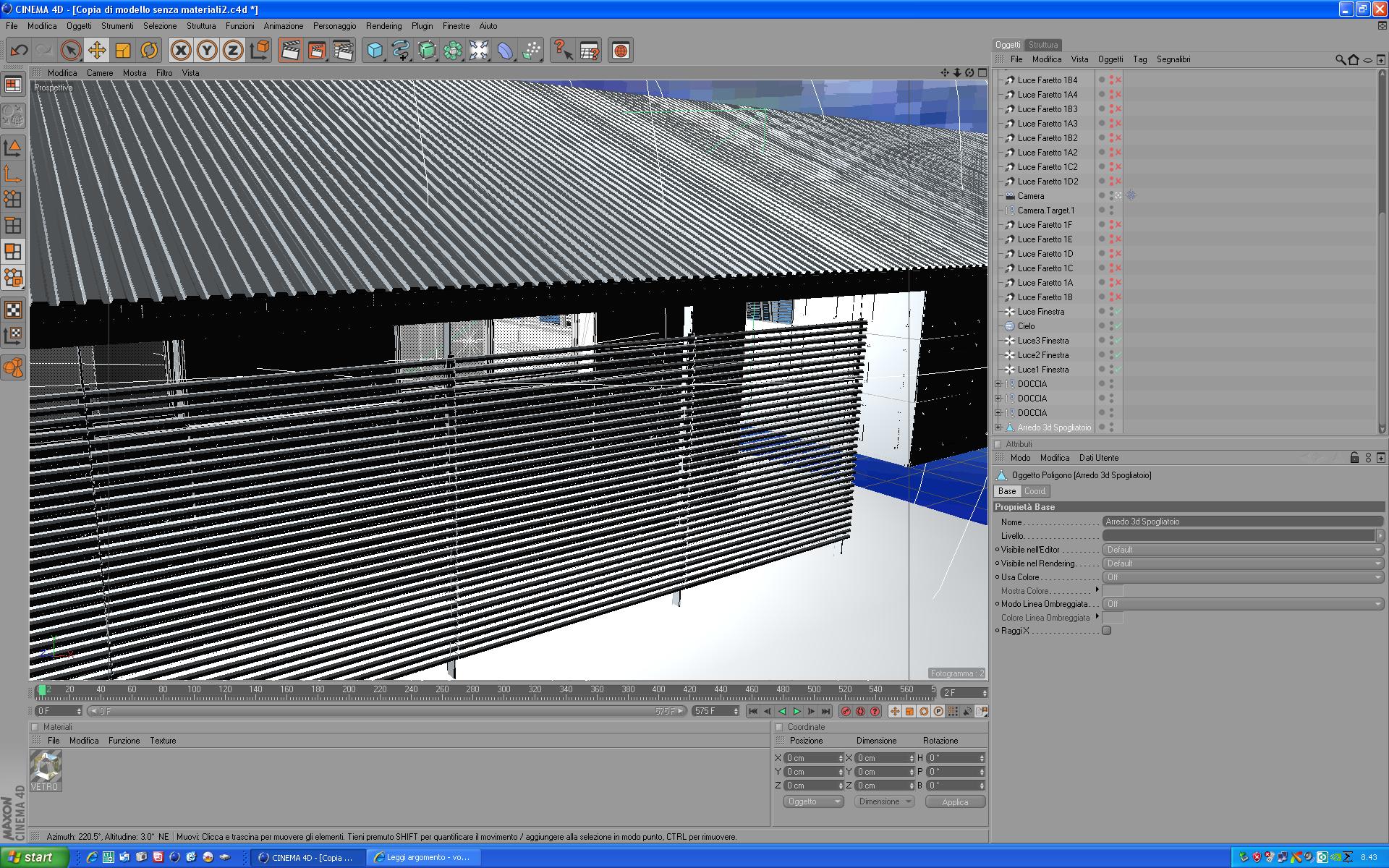Image resolution: width=1389 pixels, height=868 pixels.
Task: Switch to the Struttura tab
Action: pos(1043,45)
